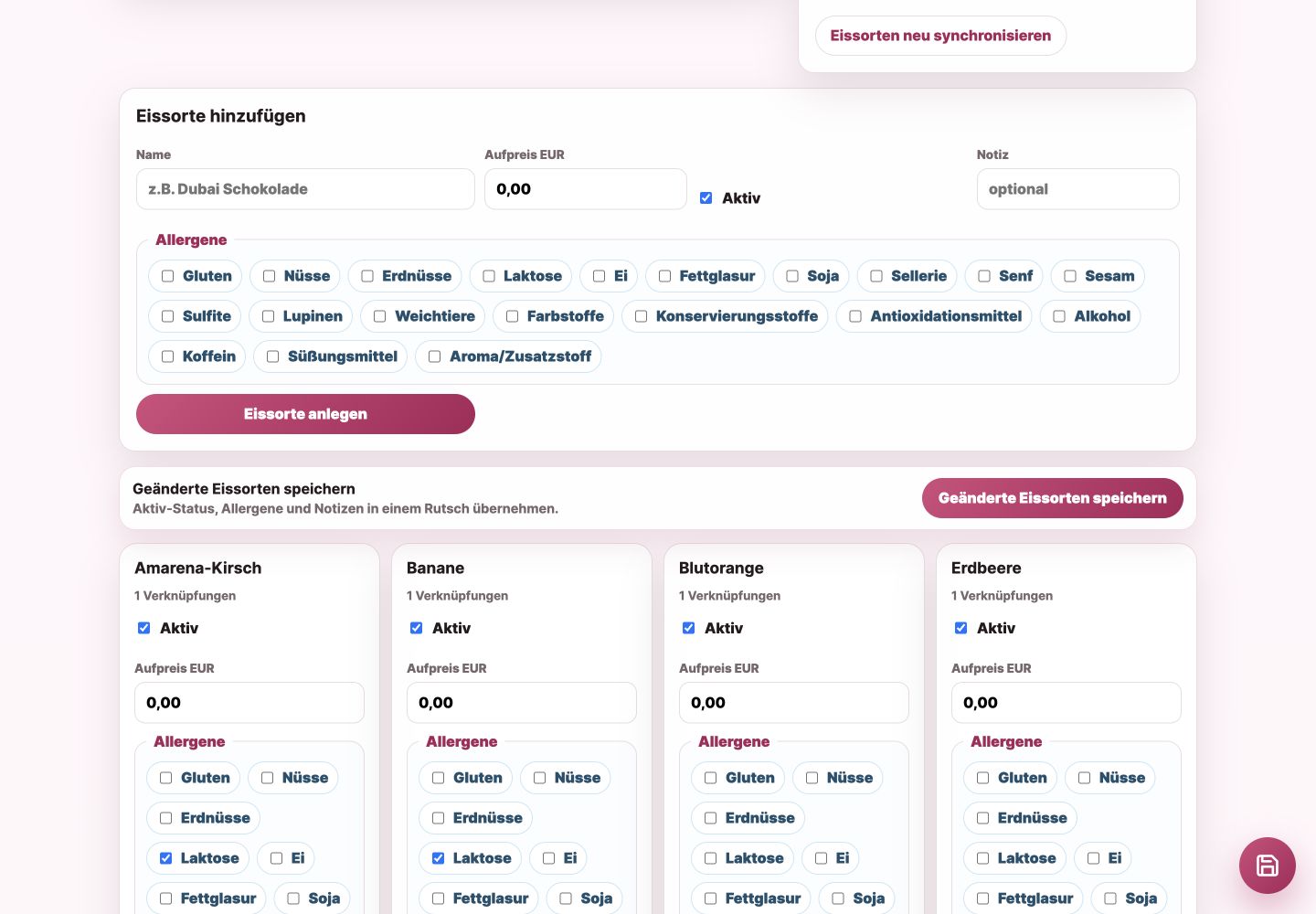1316x914 pixels.
Task: Check Soja allergen in add form
Action: tap(792, 276)
